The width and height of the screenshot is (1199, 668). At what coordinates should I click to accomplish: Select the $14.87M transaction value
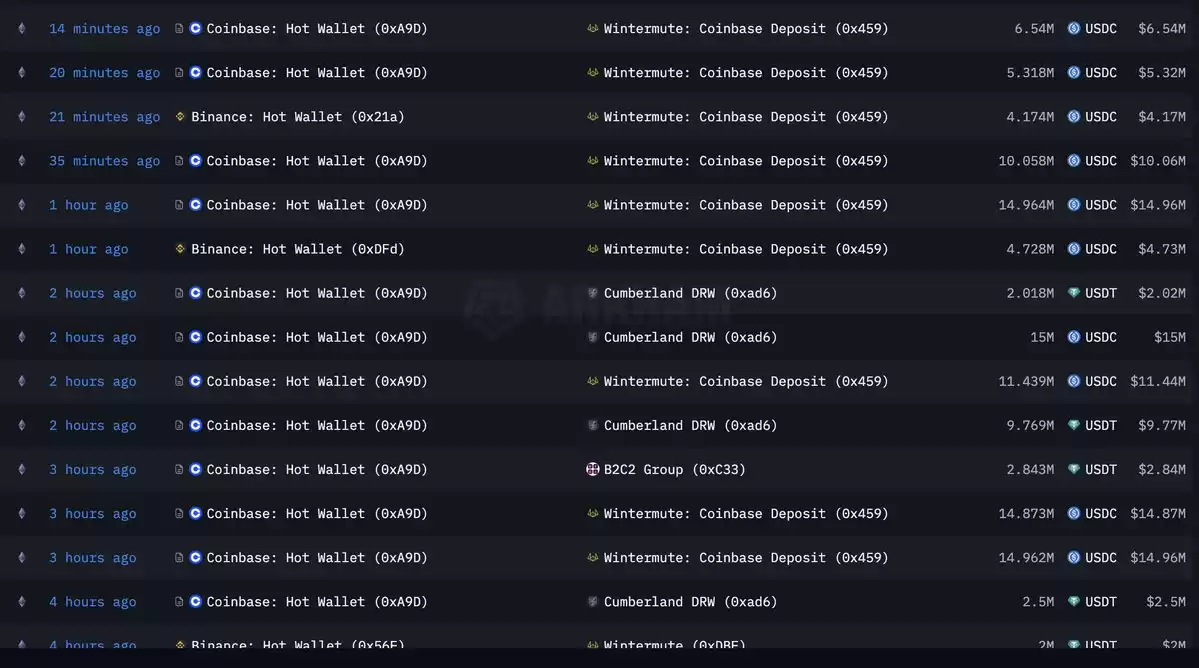[x=1158, y=514]
